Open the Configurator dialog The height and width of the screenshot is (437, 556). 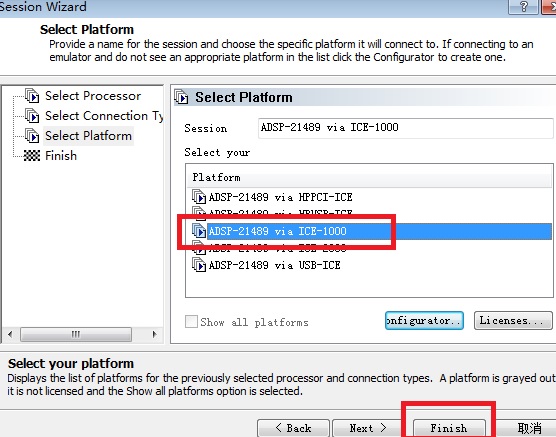[424, 321]
